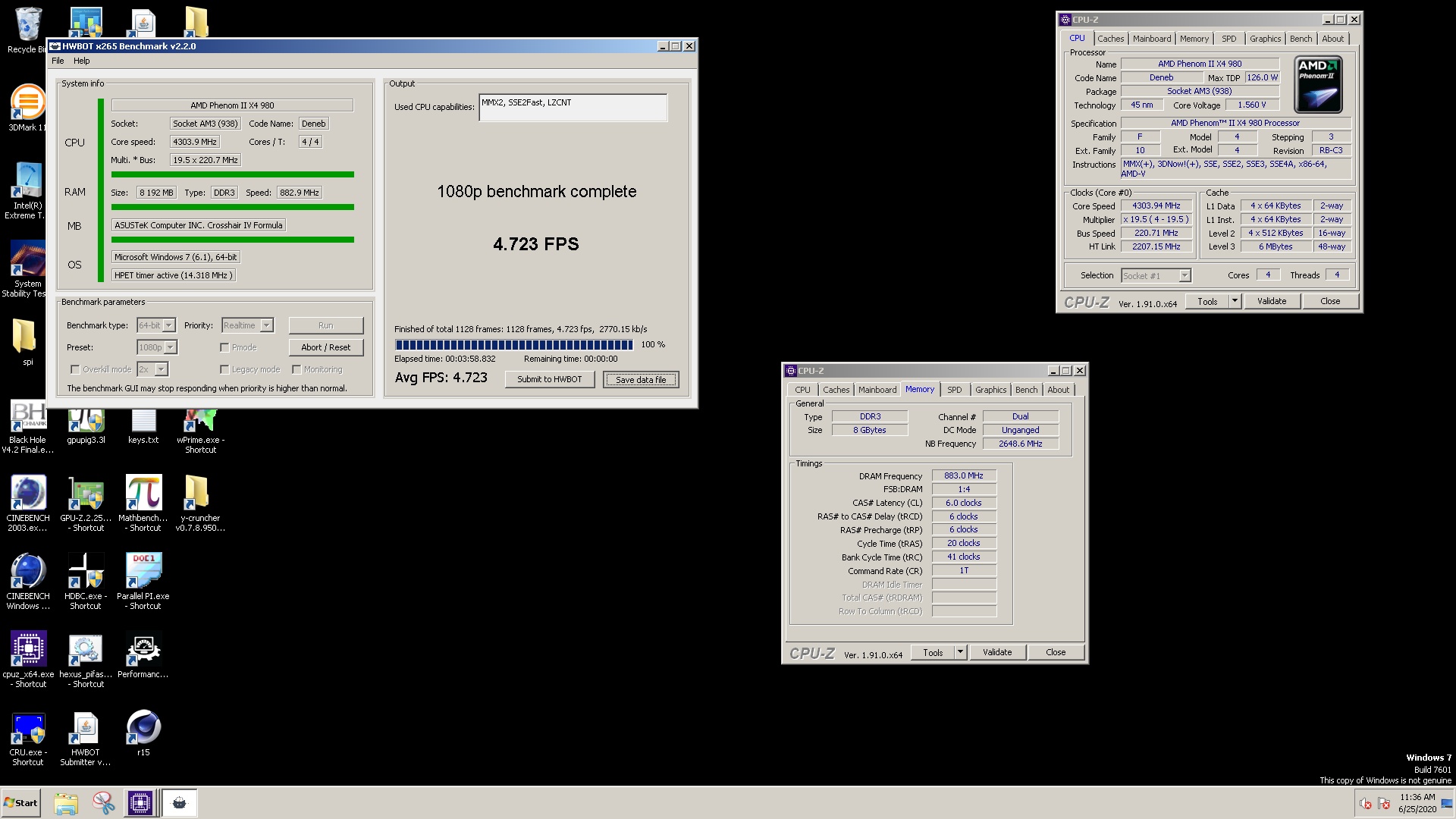Image resolution: width=1456 pixels, height=819 pixels.
Task: Click Validate in top CPU-Z window
Action: 1272,301
